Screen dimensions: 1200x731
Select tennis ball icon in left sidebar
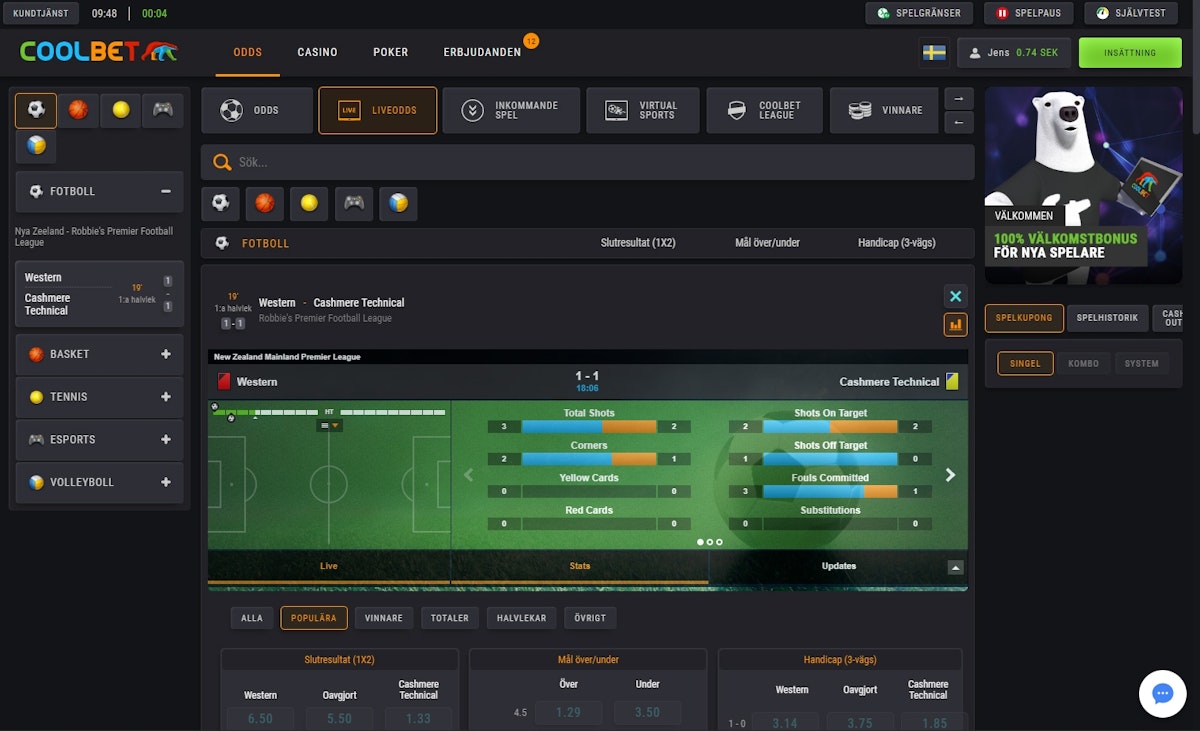(x=120, y=110)
